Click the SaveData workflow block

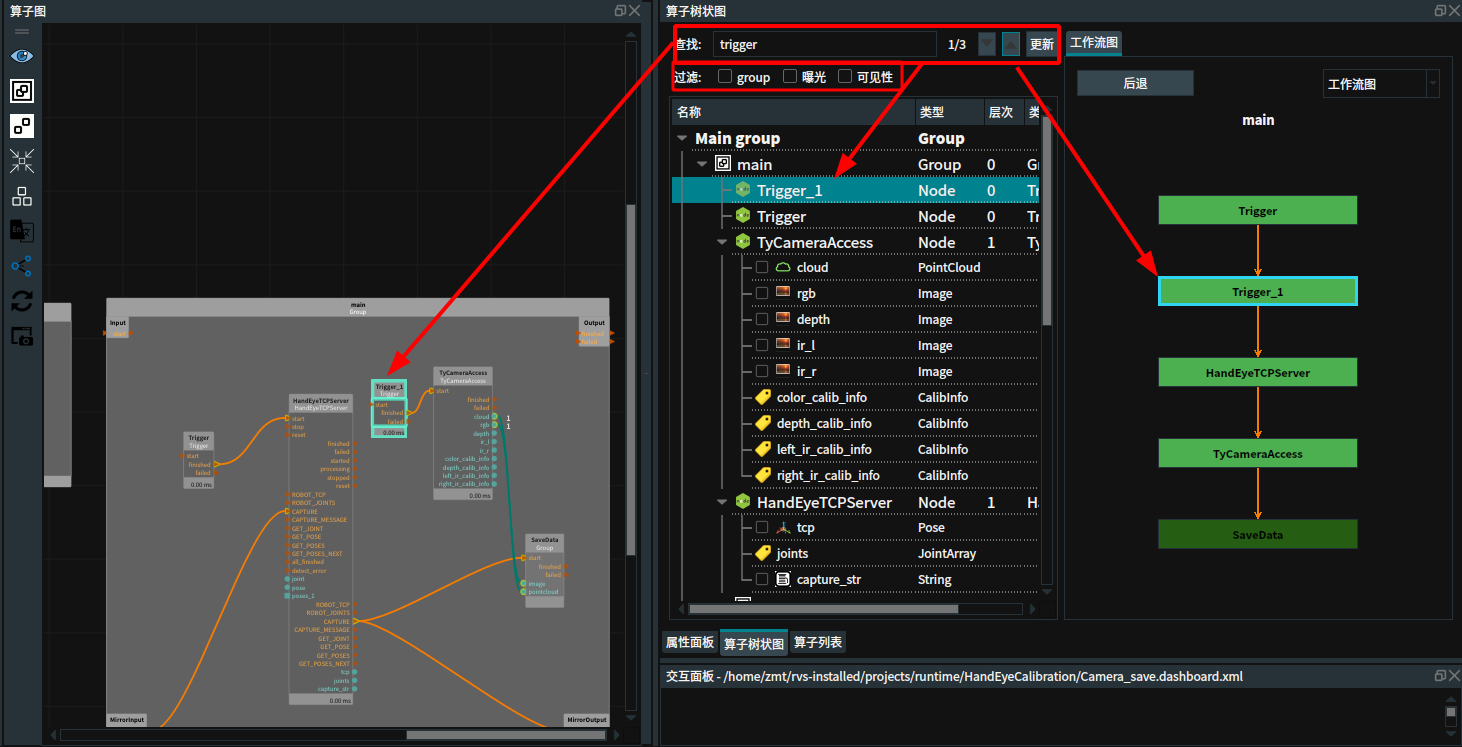tap(1258, 534)
